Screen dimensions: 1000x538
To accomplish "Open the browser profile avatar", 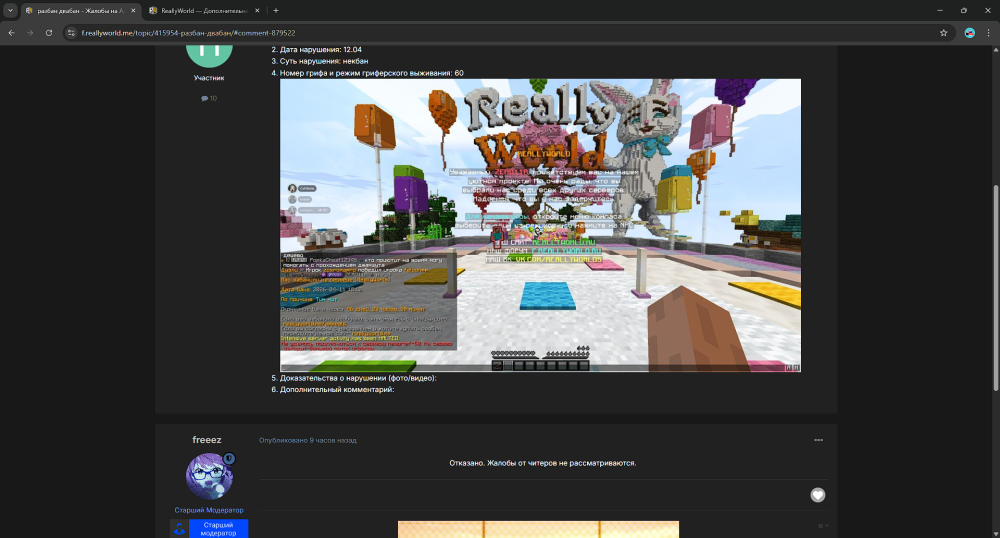I will tap(969, 32).
